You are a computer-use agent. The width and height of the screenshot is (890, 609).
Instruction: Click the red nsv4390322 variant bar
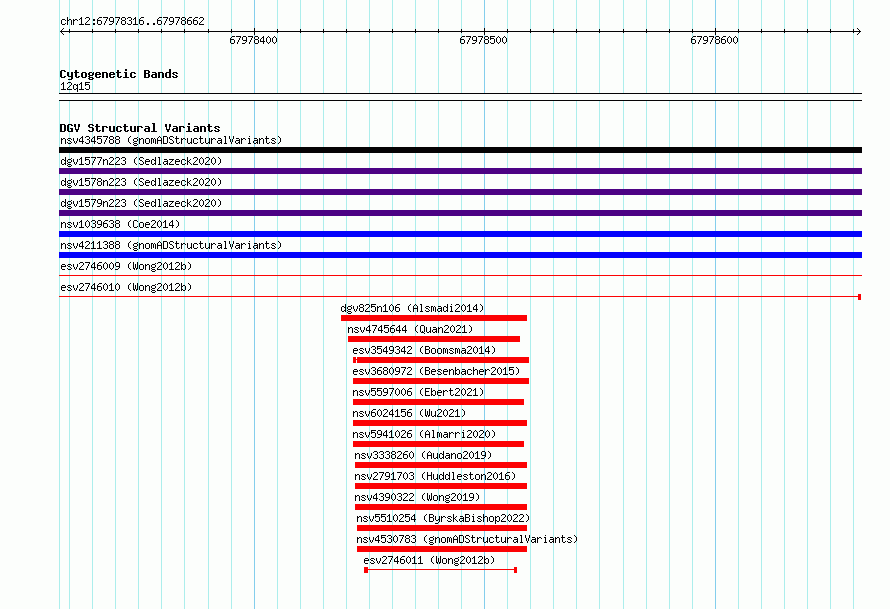click(441, 507)
